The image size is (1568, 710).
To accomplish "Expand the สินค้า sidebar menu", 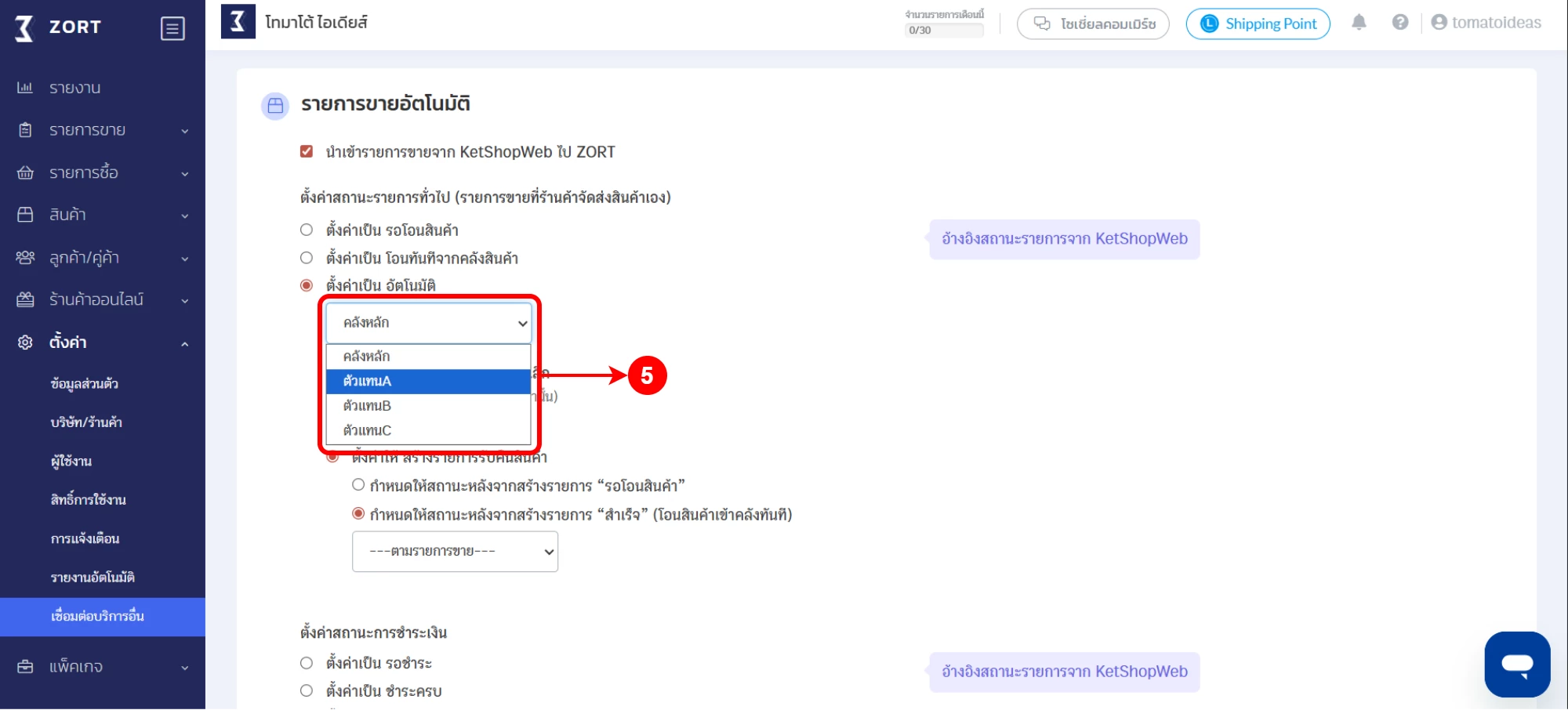I will pos(102,215).
